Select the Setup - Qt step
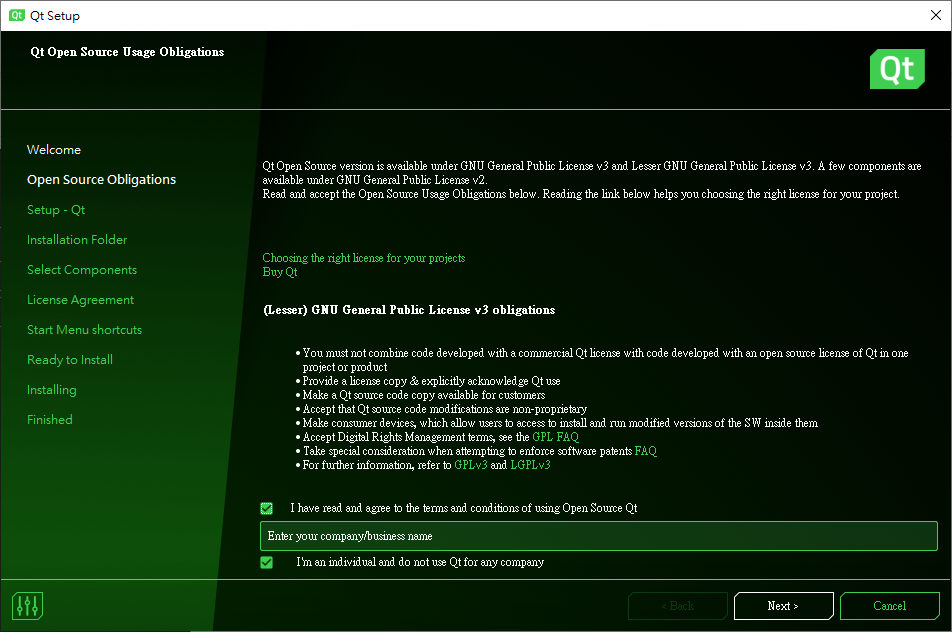Screen dimensions: 952x632 (56, 210)
